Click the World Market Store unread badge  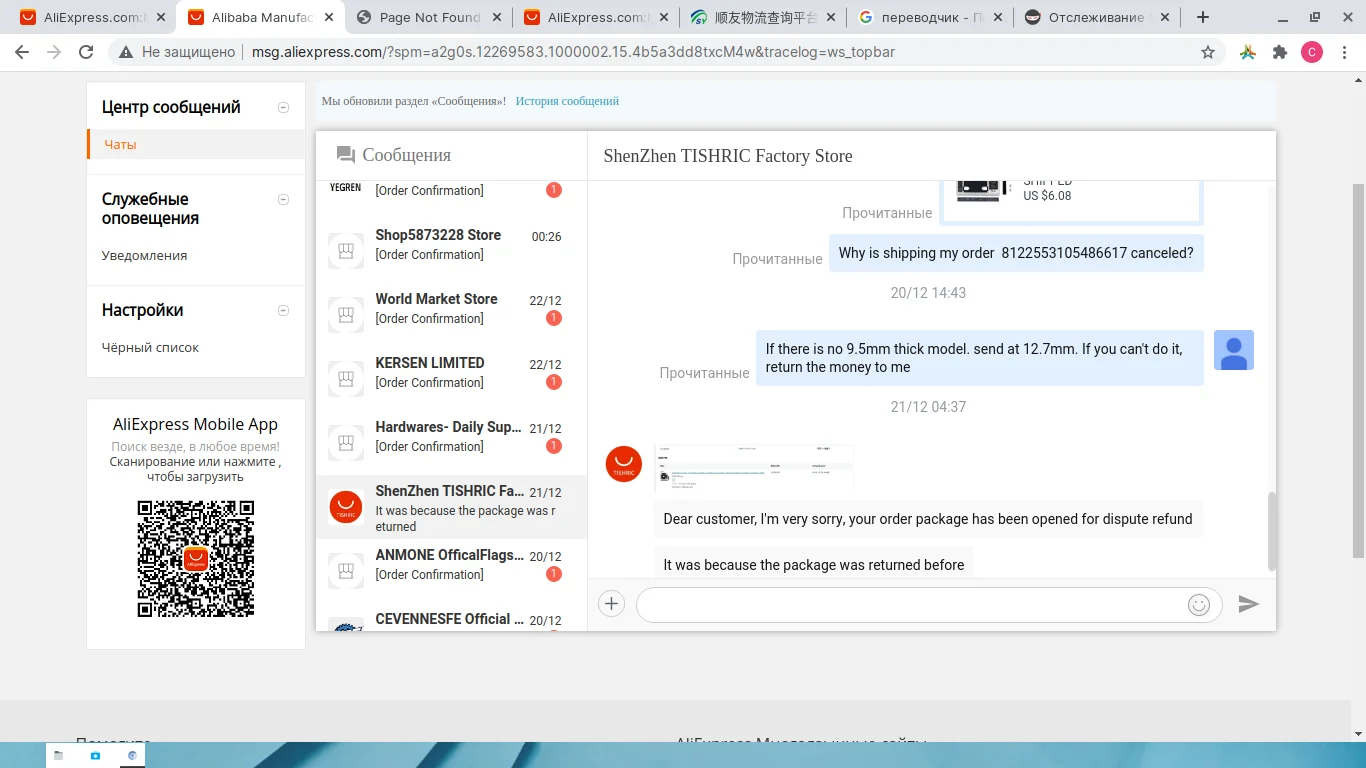pyautogui.click(x=553, y=318)
